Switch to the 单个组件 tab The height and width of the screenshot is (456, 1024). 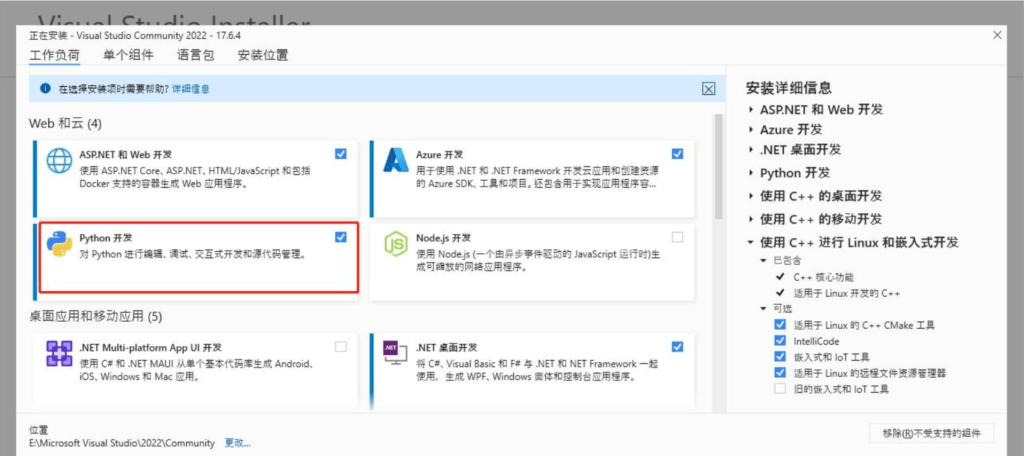pyautogui.click(x=128, y=55)
